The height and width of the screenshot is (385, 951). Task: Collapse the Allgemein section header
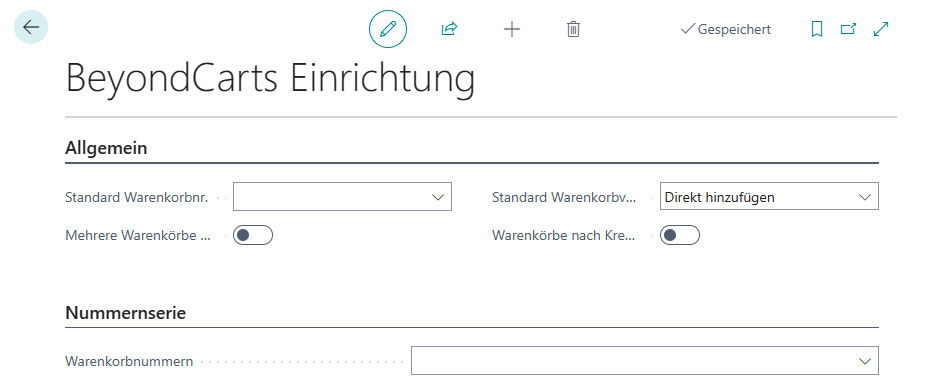(x=106, y=148)
